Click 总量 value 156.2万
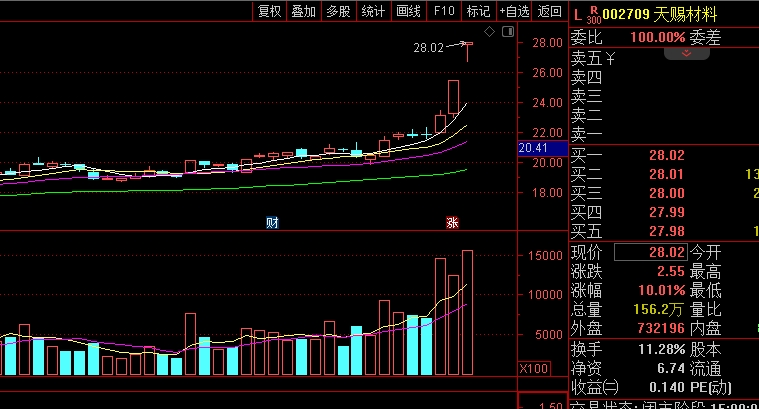The width and height of the screenshot is (759, 409). point(659,309)
